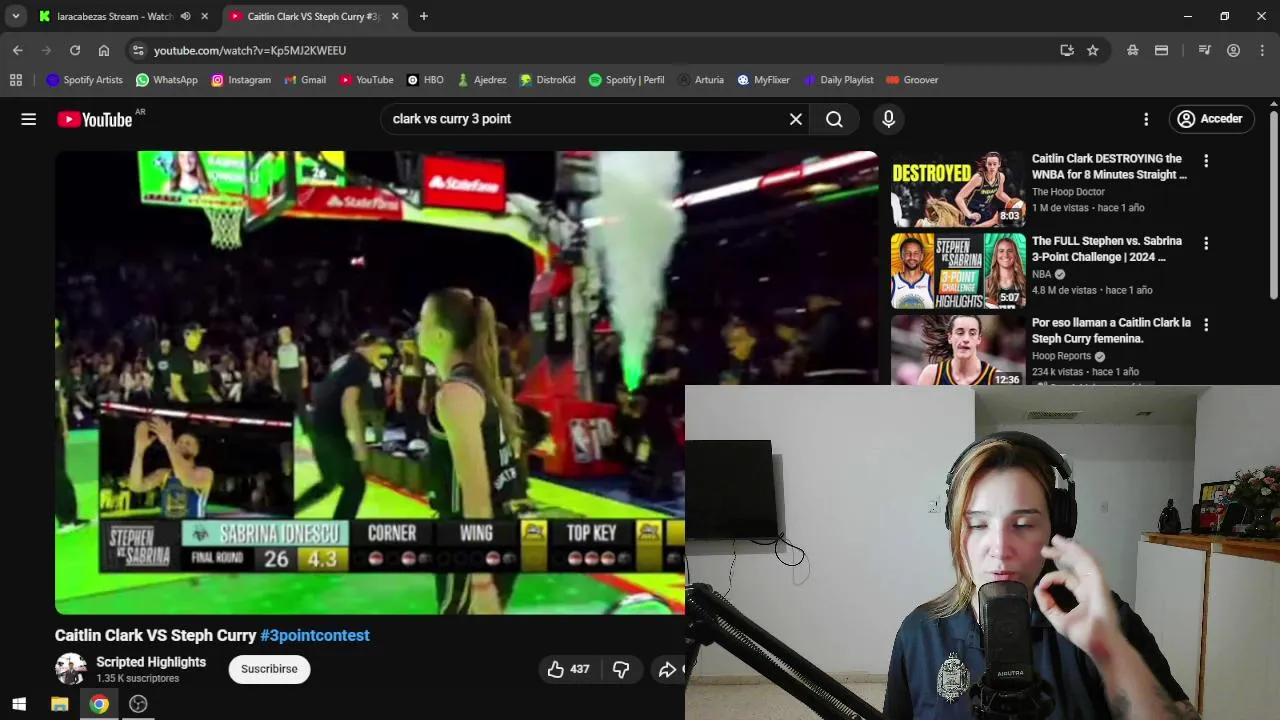
Task: Open YouTube settings three-dot menu beside Acceder
Action: (x=1146, y=119)
